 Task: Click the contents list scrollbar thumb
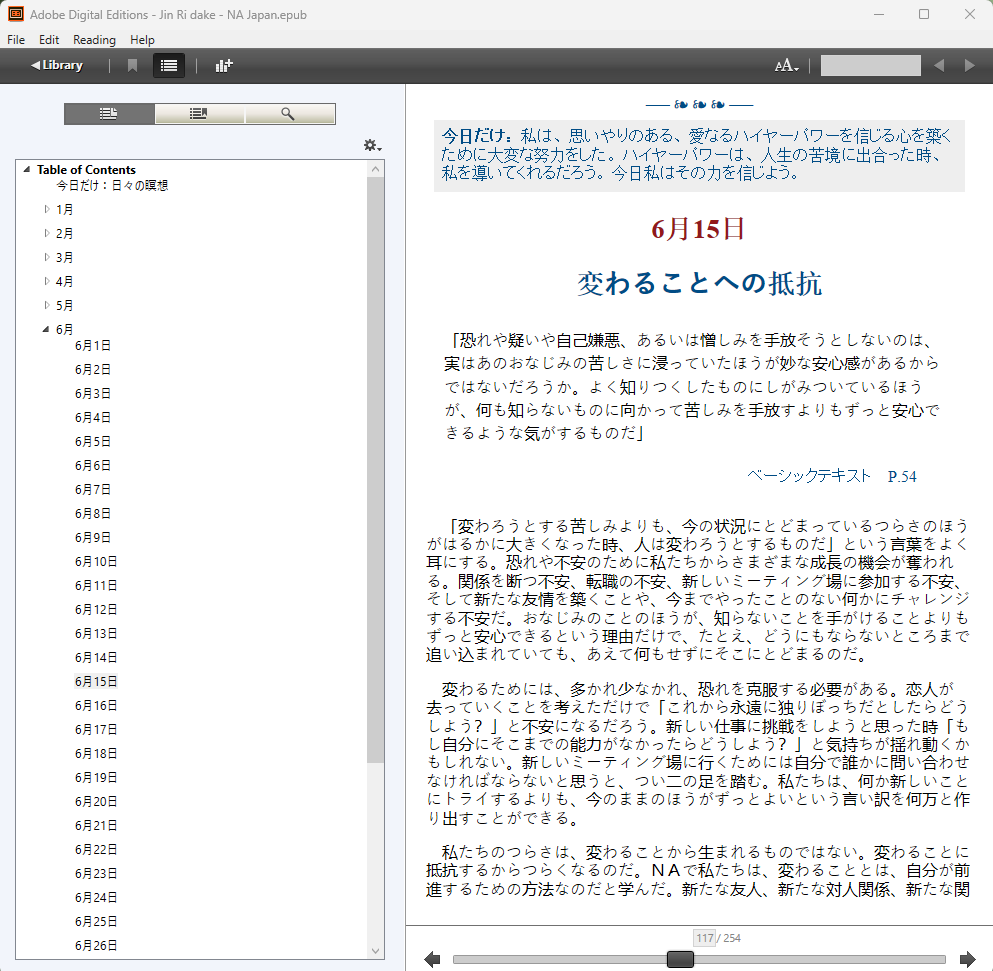tap(375, 470)
